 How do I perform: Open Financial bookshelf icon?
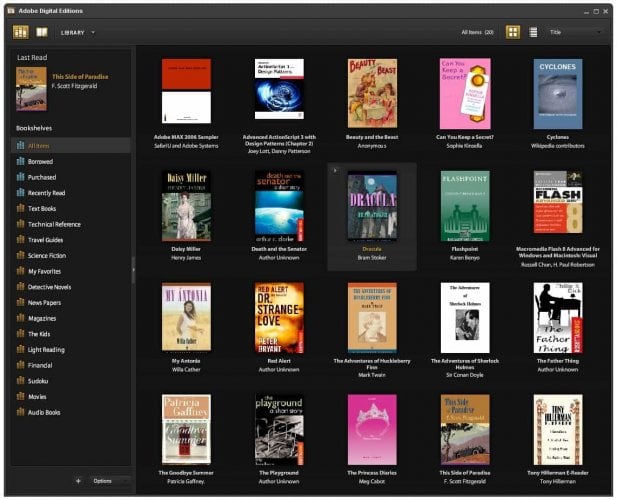[x=20, y=365]
